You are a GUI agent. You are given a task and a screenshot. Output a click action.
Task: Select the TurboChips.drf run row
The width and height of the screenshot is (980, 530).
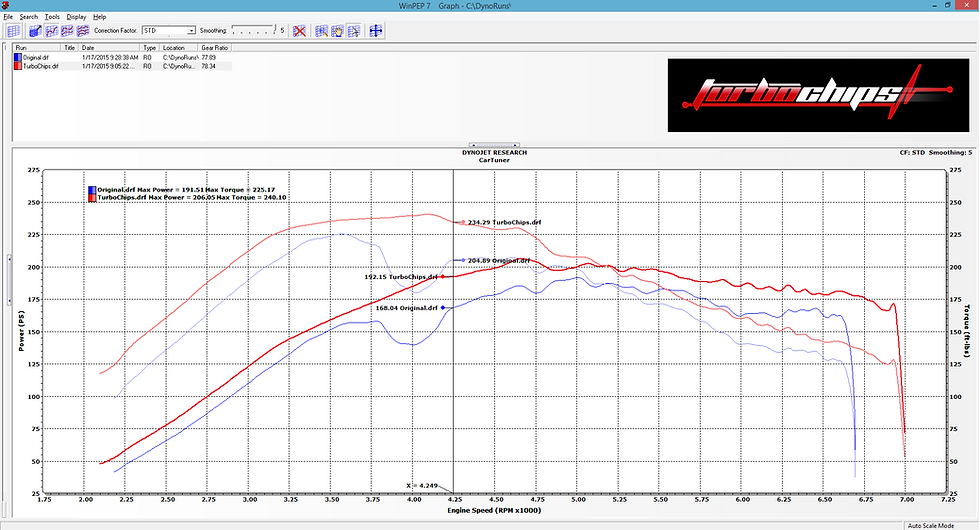tap(122, 66)
